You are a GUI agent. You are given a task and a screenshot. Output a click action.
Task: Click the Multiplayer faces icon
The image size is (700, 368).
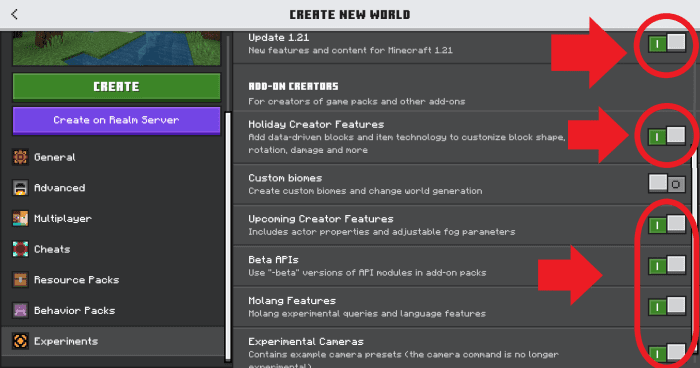(20, 218)
